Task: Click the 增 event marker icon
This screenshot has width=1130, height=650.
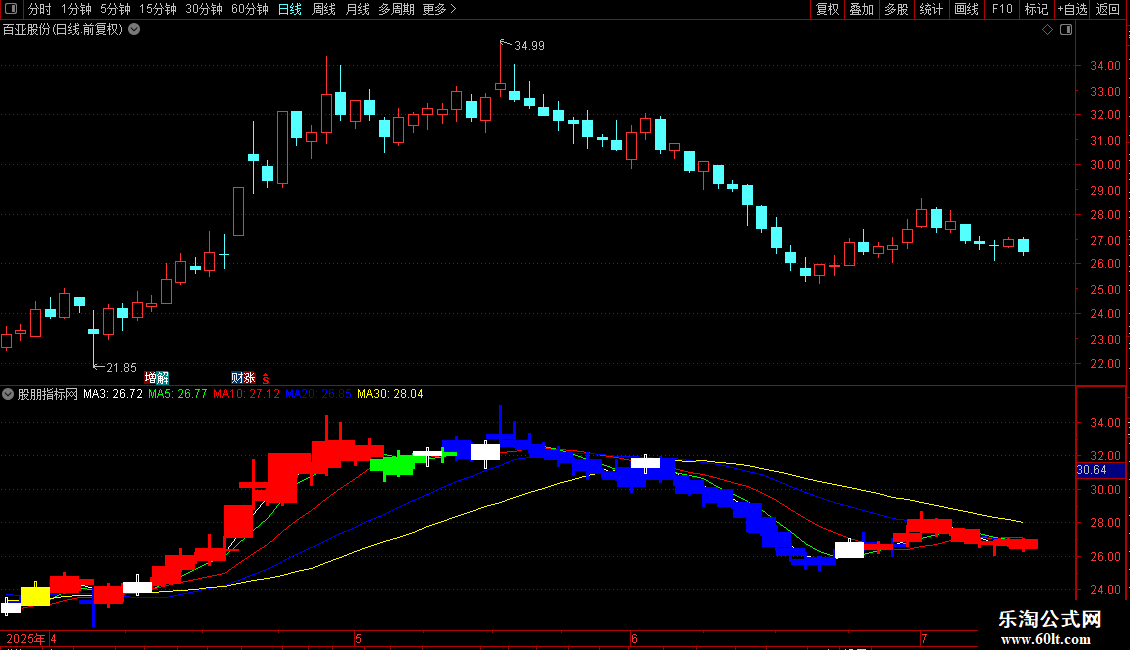Action: pyautogui.click(x=151, y=378)
